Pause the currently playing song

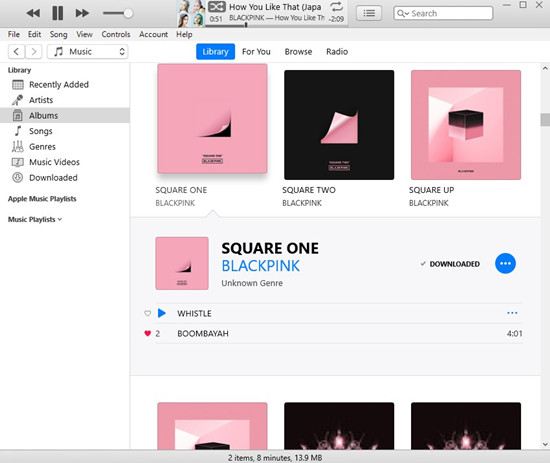58,13
